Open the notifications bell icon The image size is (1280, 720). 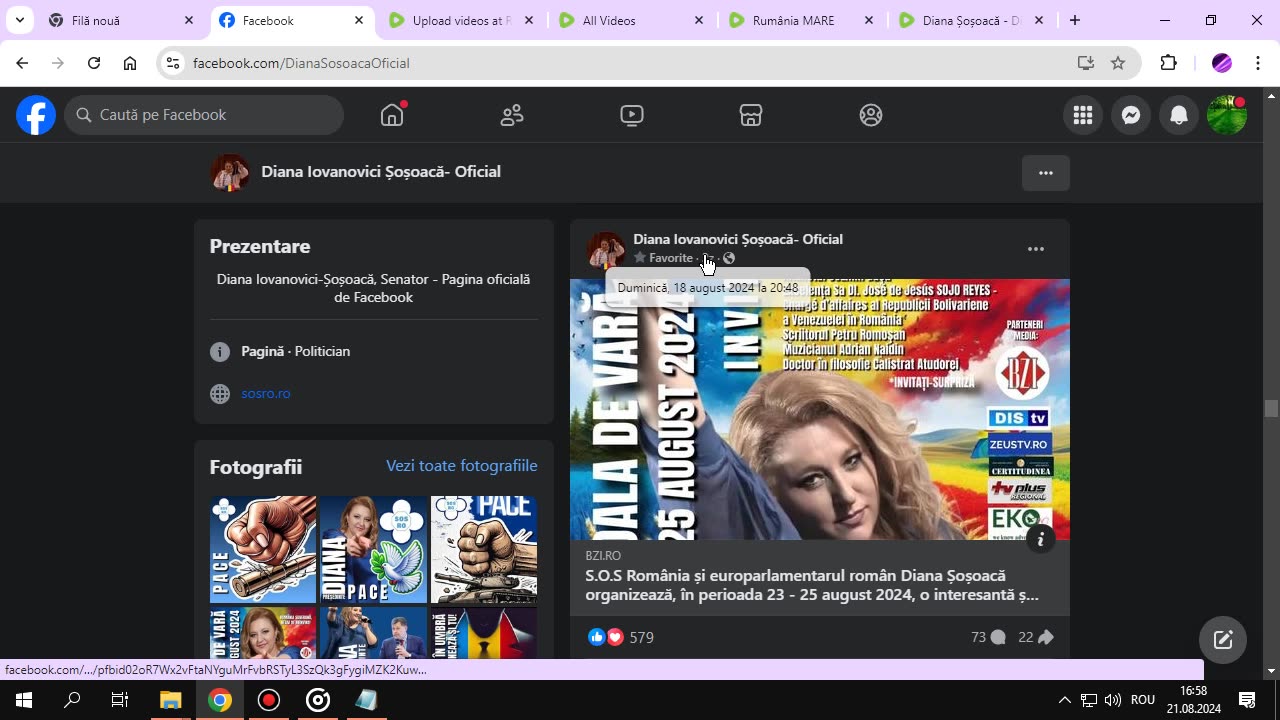click(x=1179, y=115)
